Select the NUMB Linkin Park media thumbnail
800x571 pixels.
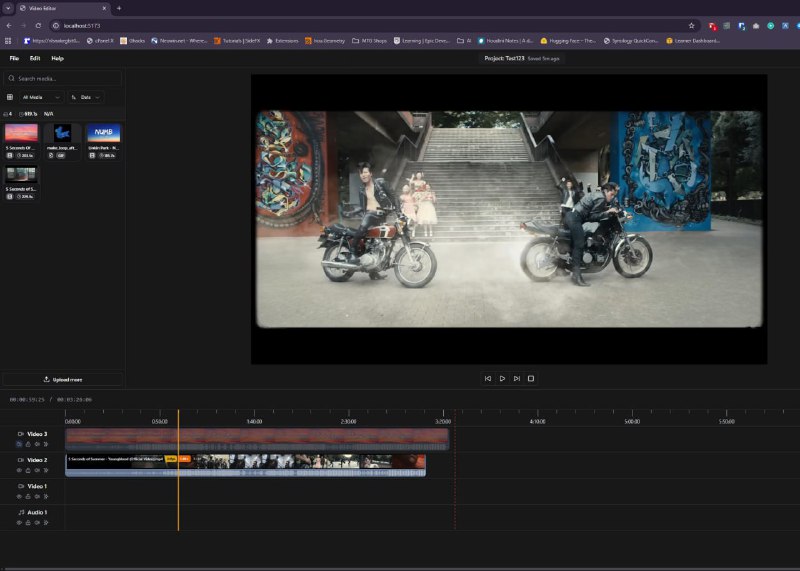(x=103, y=133)
